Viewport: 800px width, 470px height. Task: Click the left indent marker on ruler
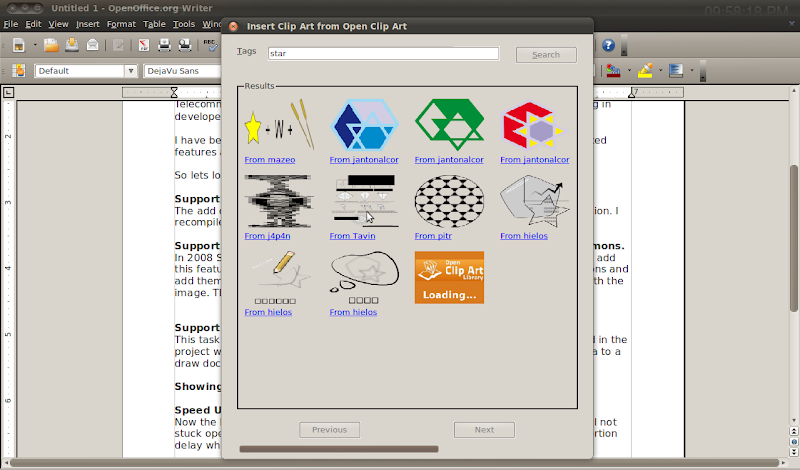pyautogui.click(x=174, y=92)
